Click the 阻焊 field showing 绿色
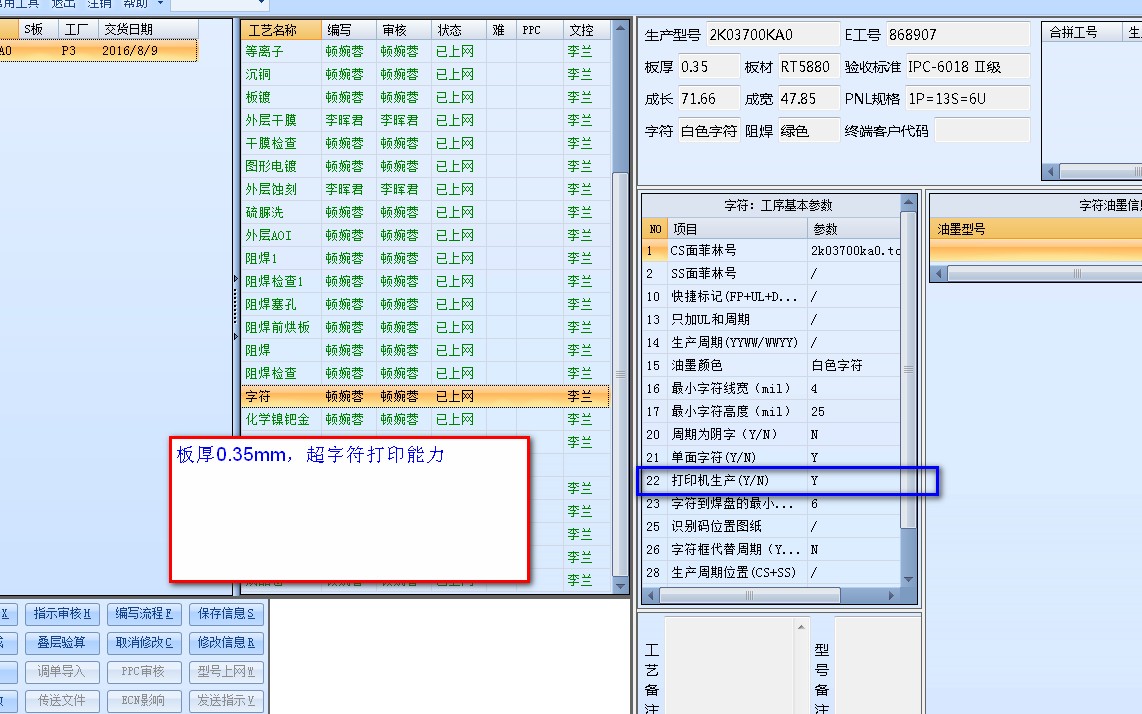Viewport: 1142px width, 714px height. 808,130
